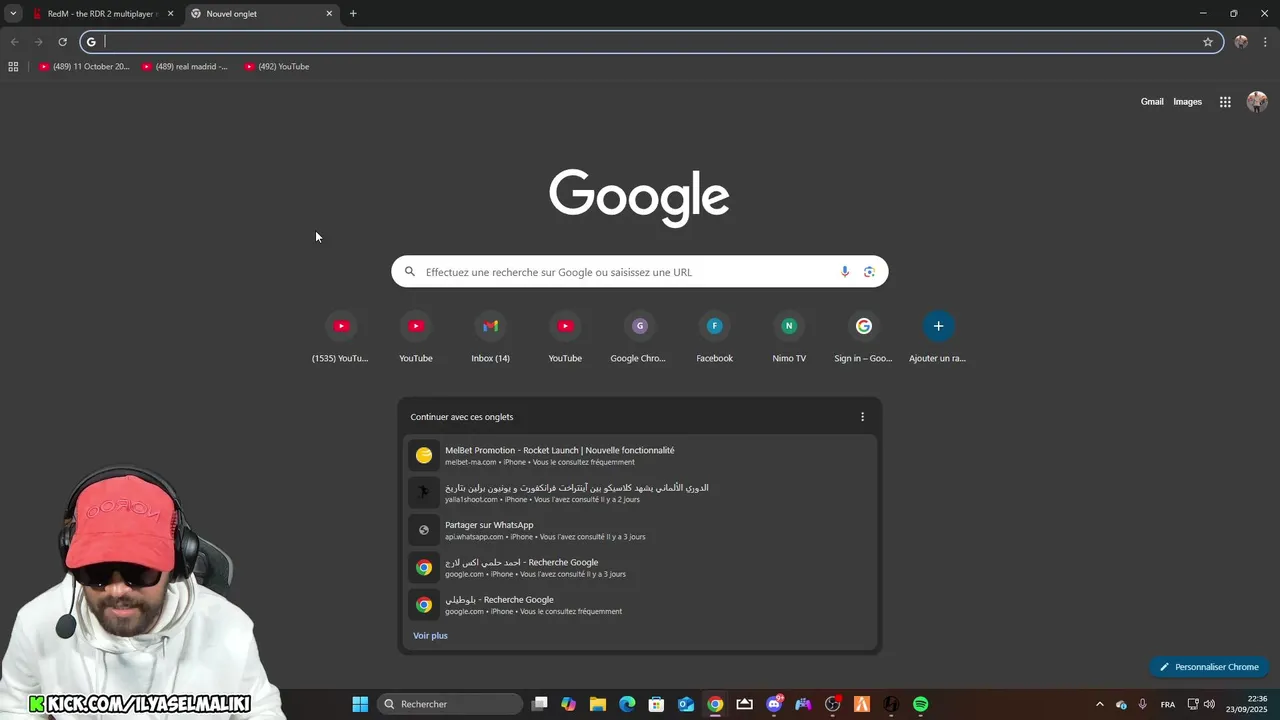The height and width of the screenshot is (720, 1280).
Task: Close the RedM tab
Action: (x=171, y=14)
